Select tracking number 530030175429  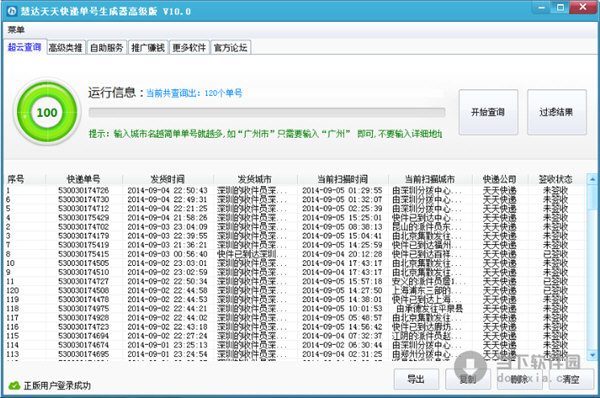[83, 218]
